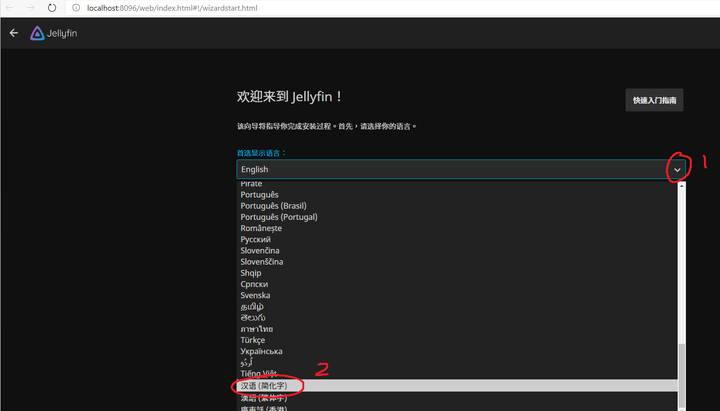Choose Русский language
The image size is (720, 411).
coord(457,239)
